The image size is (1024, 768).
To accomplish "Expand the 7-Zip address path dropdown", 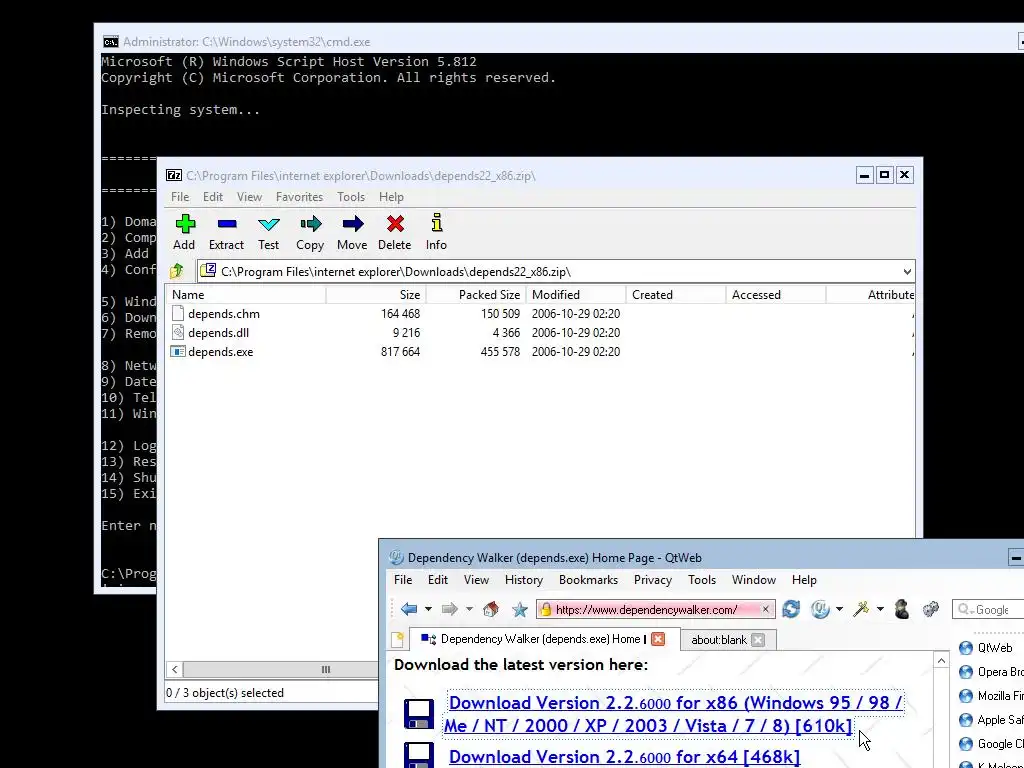I will click(x=907, y=272).
